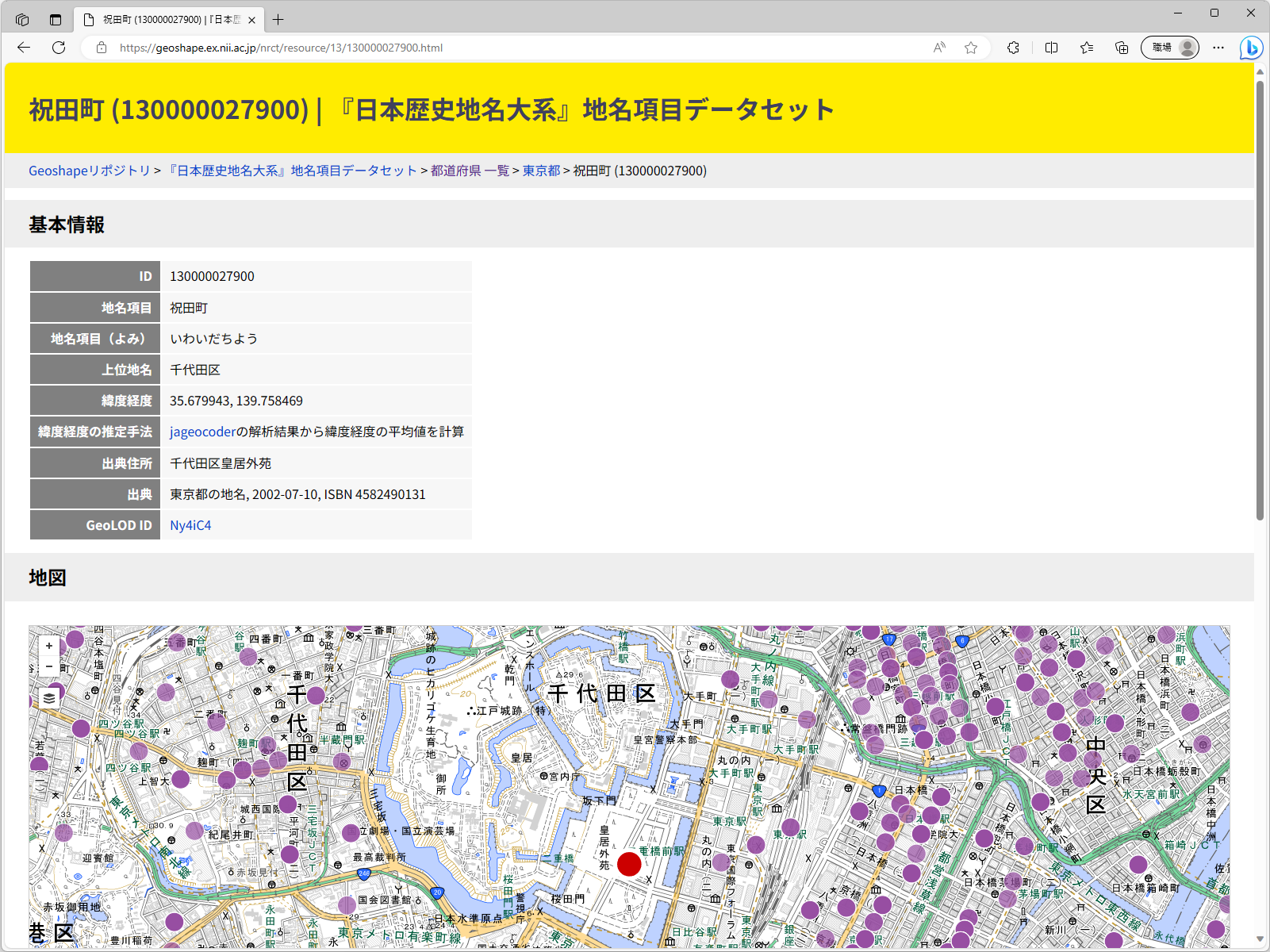Start Read aloud for the page
The image size is (1270, 952).
938,48
